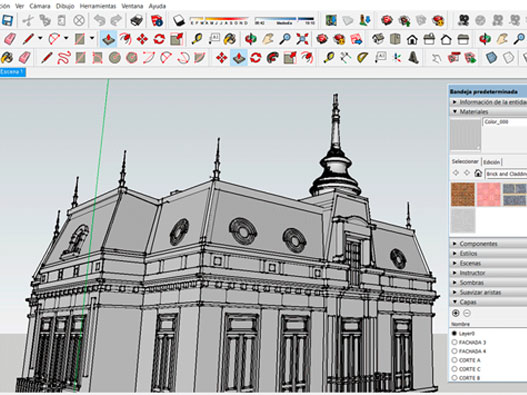This screenshot has height=395, width=527.
Task: Open the Herramientas menu
Action: tap(98, 6)
